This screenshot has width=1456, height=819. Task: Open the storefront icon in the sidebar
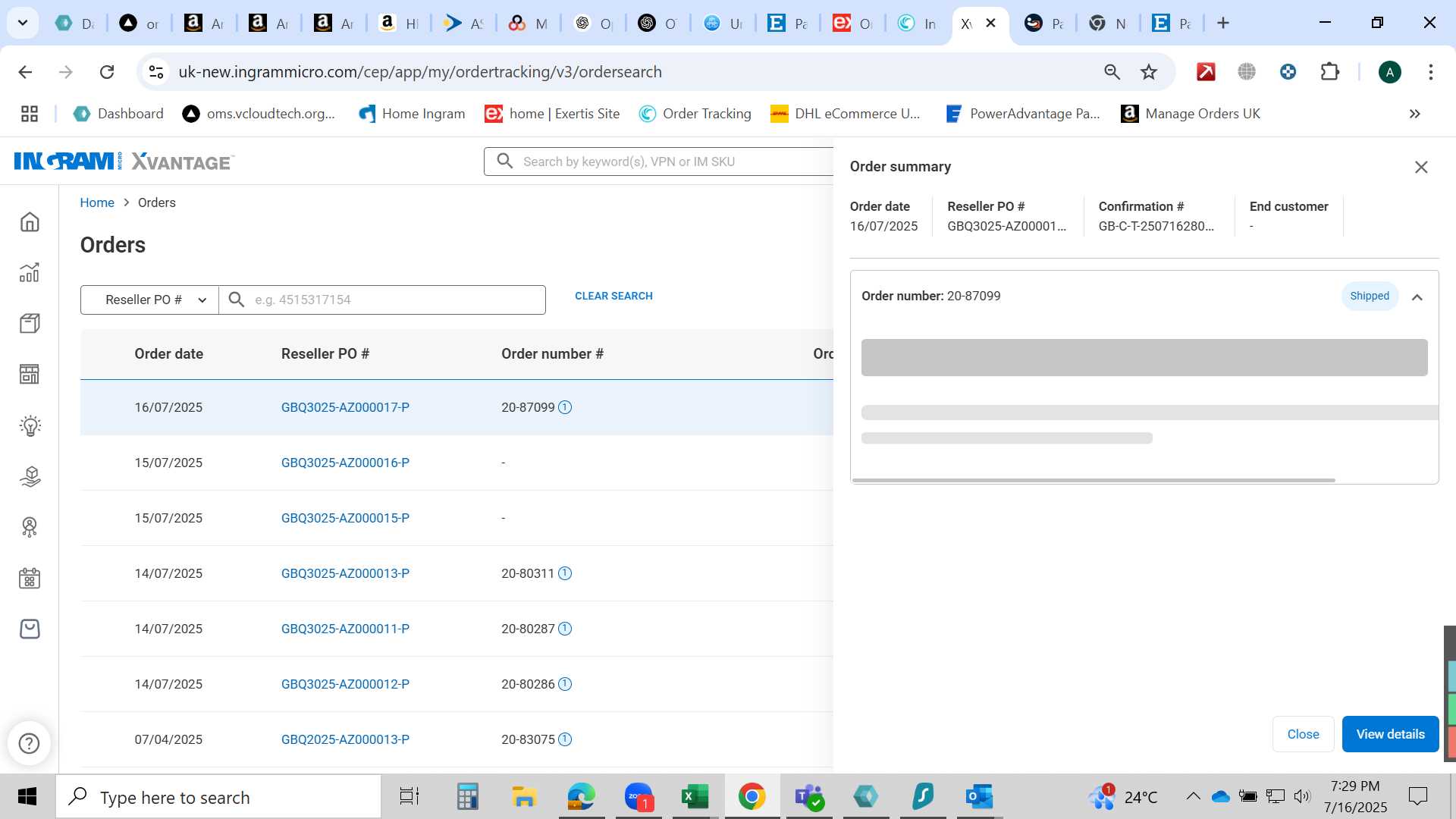click(x=30, y=374)
